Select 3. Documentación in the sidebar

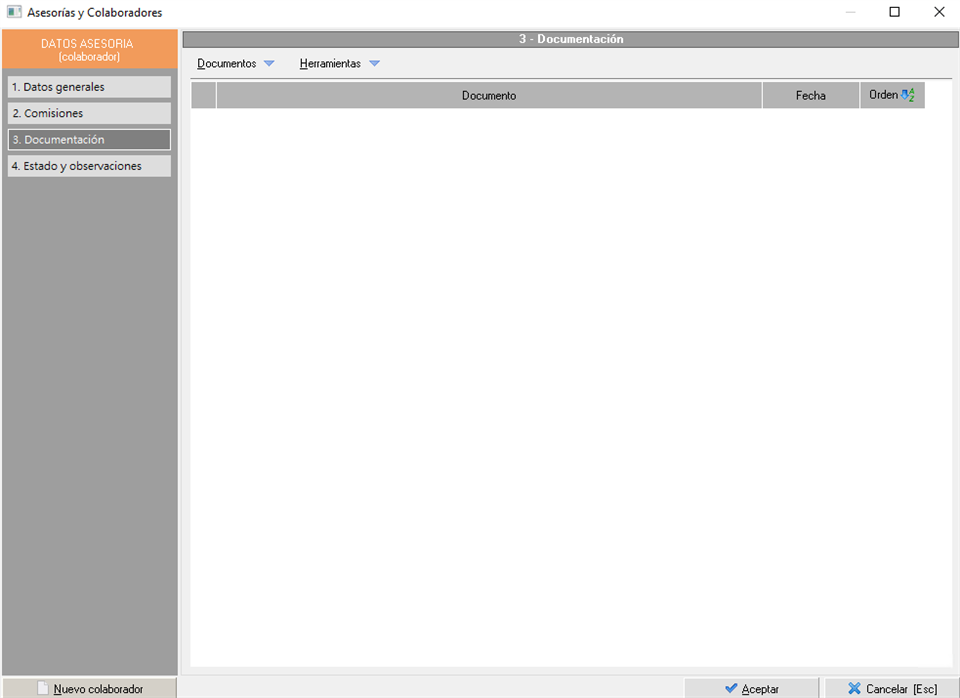(89, 140)
